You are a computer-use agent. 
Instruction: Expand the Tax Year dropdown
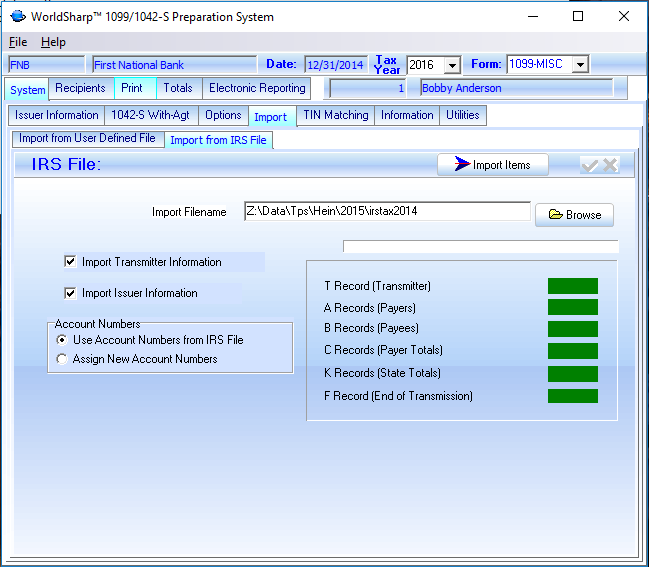tap(452, 65)
